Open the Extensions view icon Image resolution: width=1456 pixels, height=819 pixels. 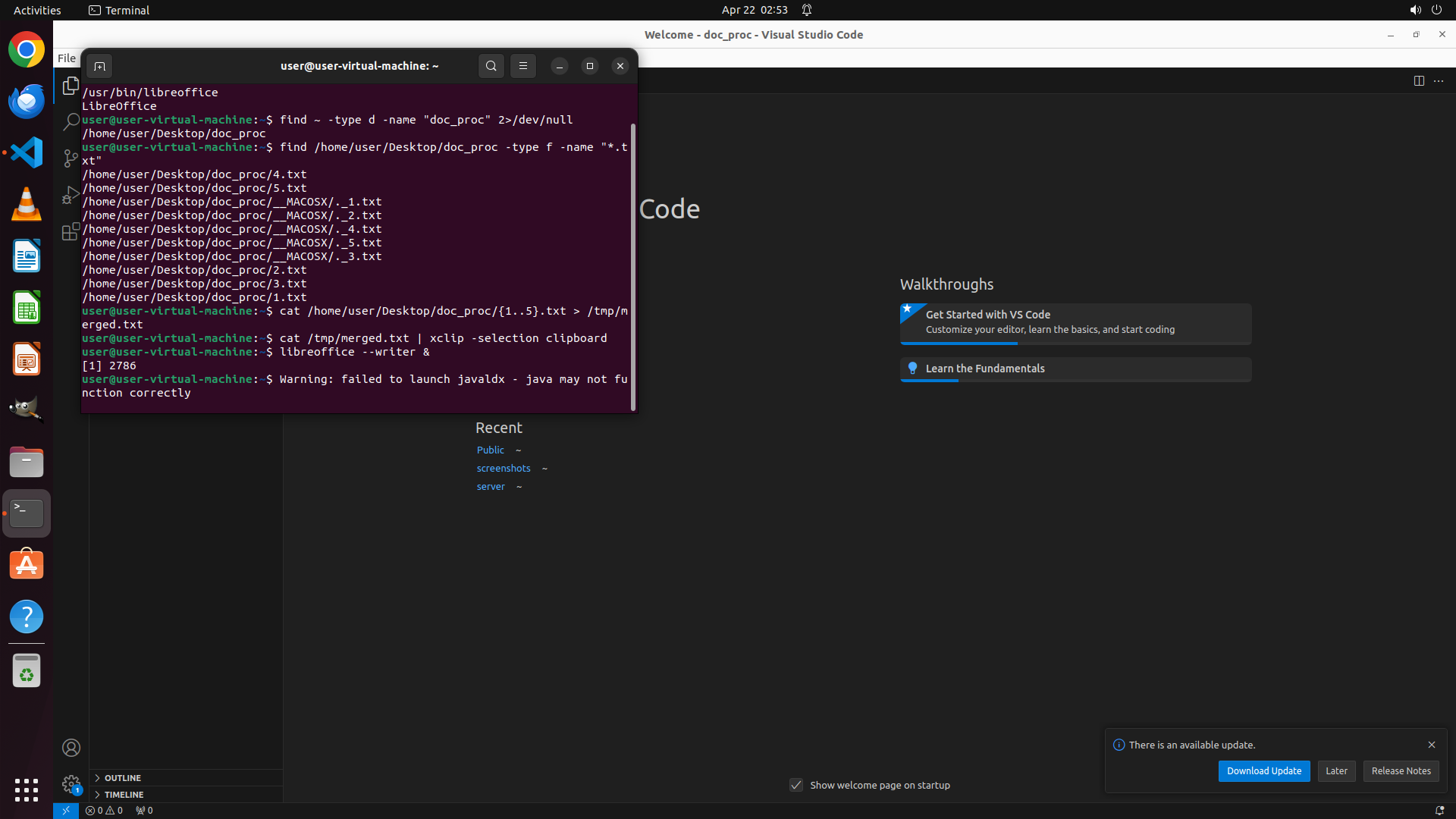(71, 231)
